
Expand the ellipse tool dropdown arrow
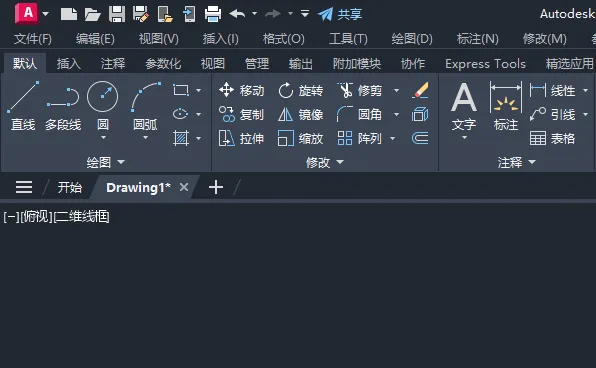point(198,114)
